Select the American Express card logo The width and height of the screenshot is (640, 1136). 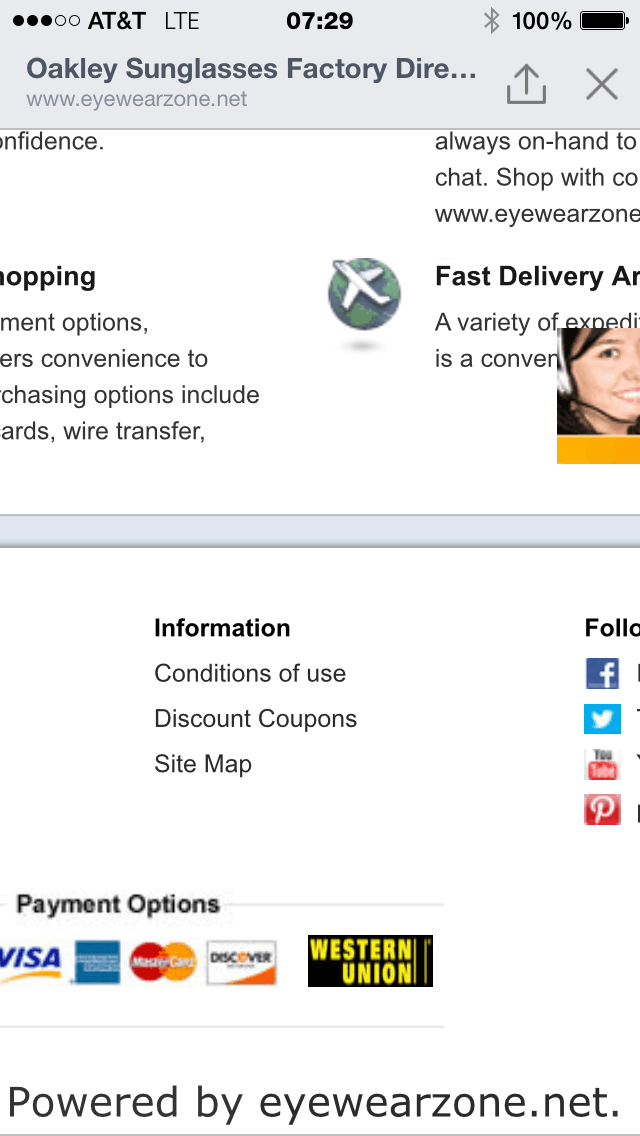pos(97,962)
